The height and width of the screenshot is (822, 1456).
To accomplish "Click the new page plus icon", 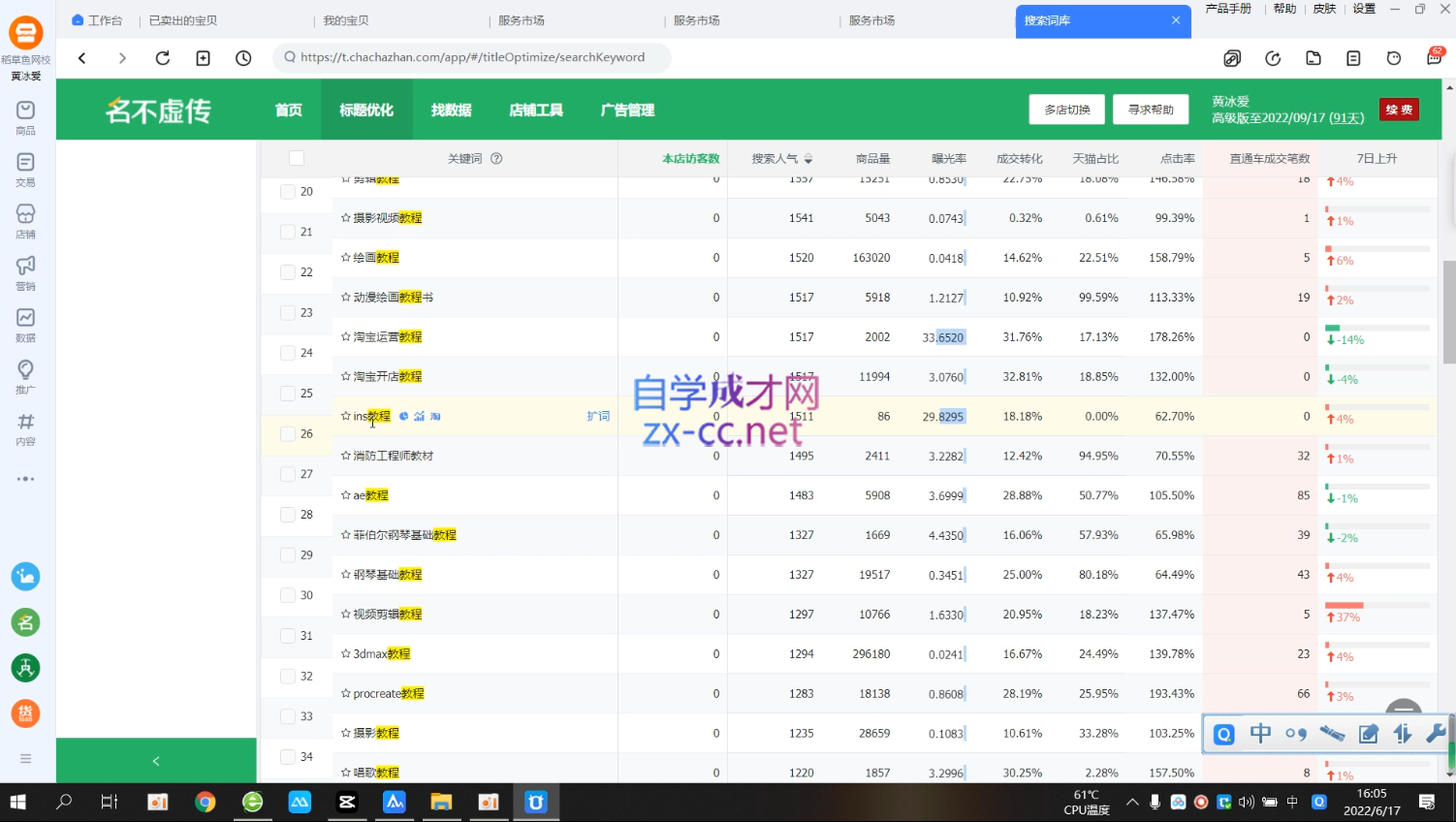I will click(204, 58).
